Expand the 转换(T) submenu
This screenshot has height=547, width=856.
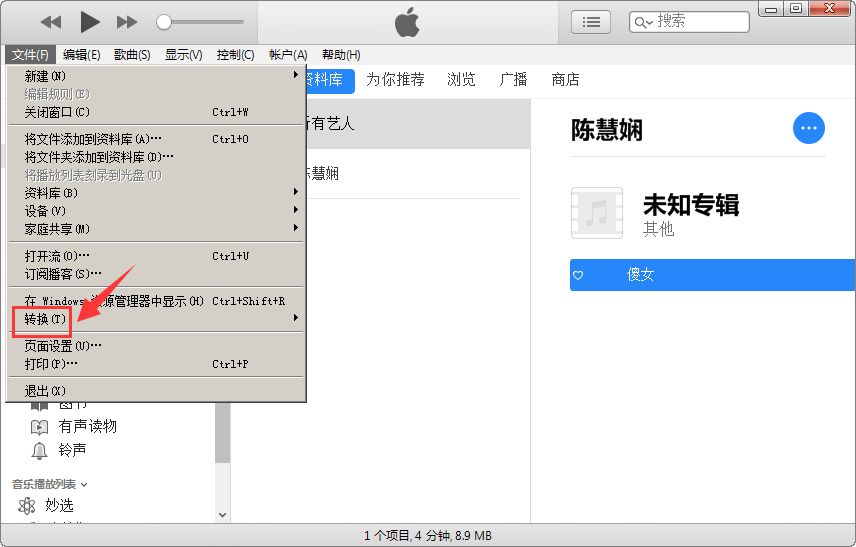pyautogui.click(x=46, y=318)
